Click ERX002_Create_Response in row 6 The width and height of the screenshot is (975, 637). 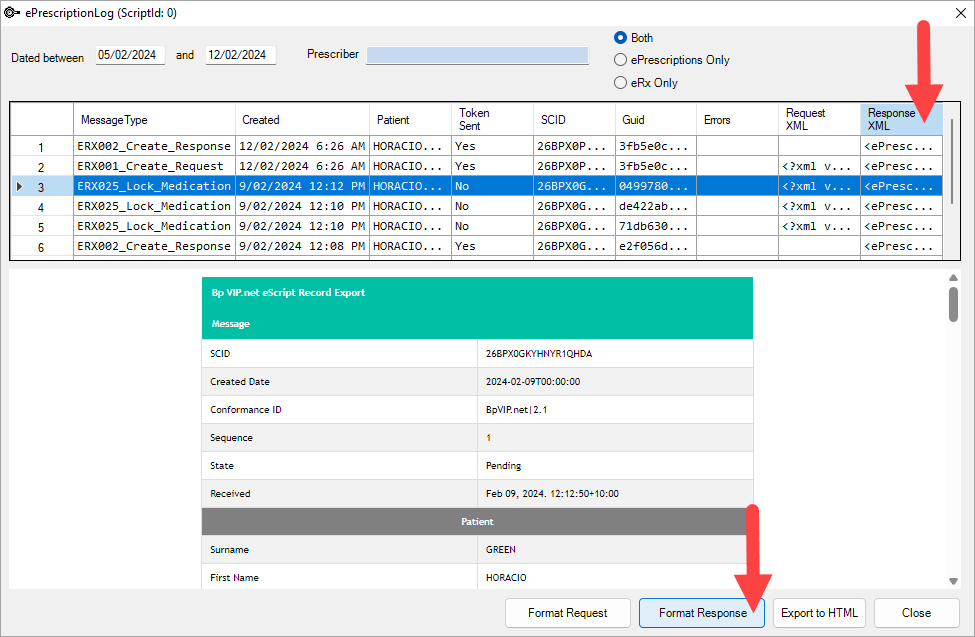click(x=154, y=246)
